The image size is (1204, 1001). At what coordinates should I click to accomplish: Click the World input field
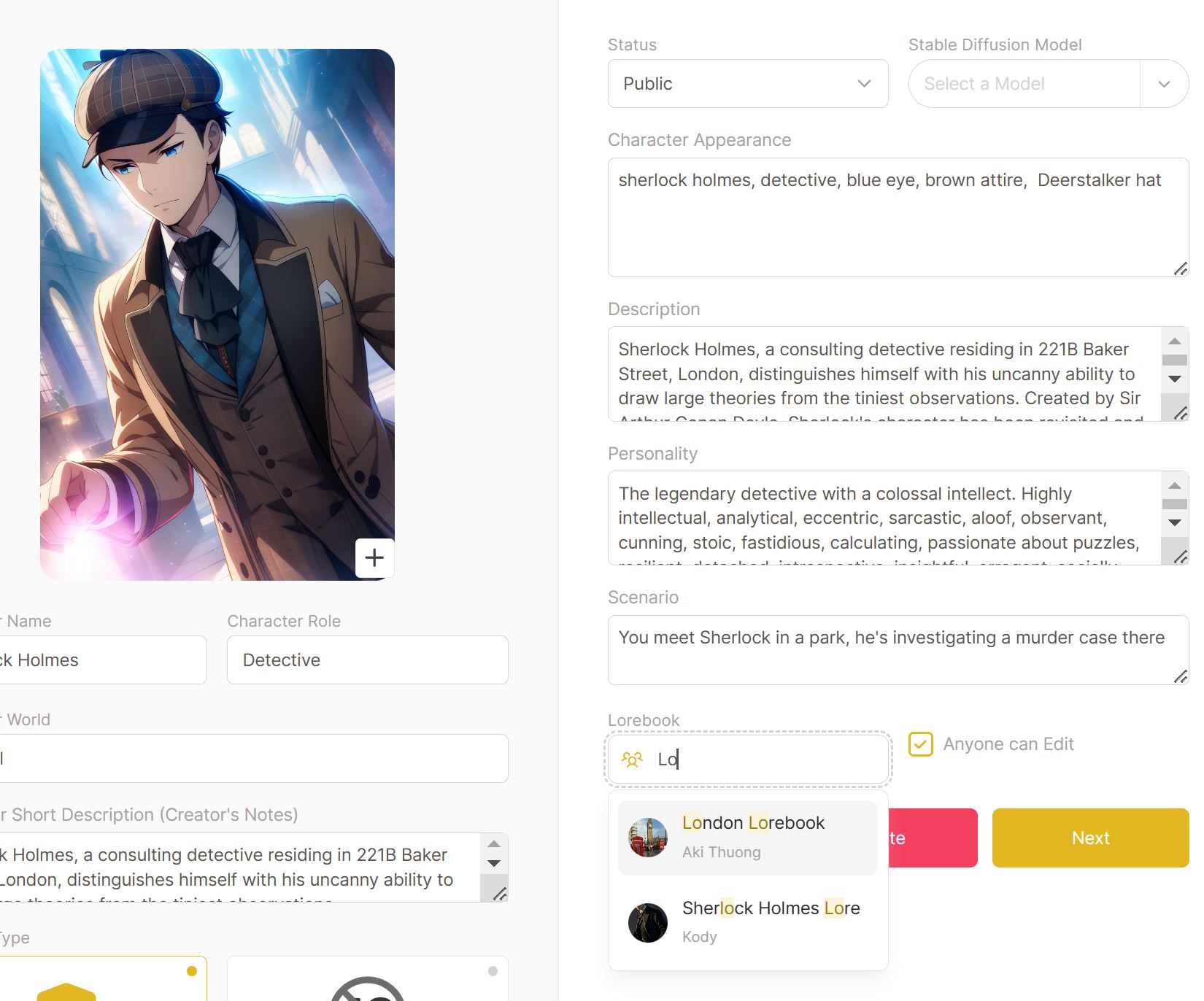254,759
